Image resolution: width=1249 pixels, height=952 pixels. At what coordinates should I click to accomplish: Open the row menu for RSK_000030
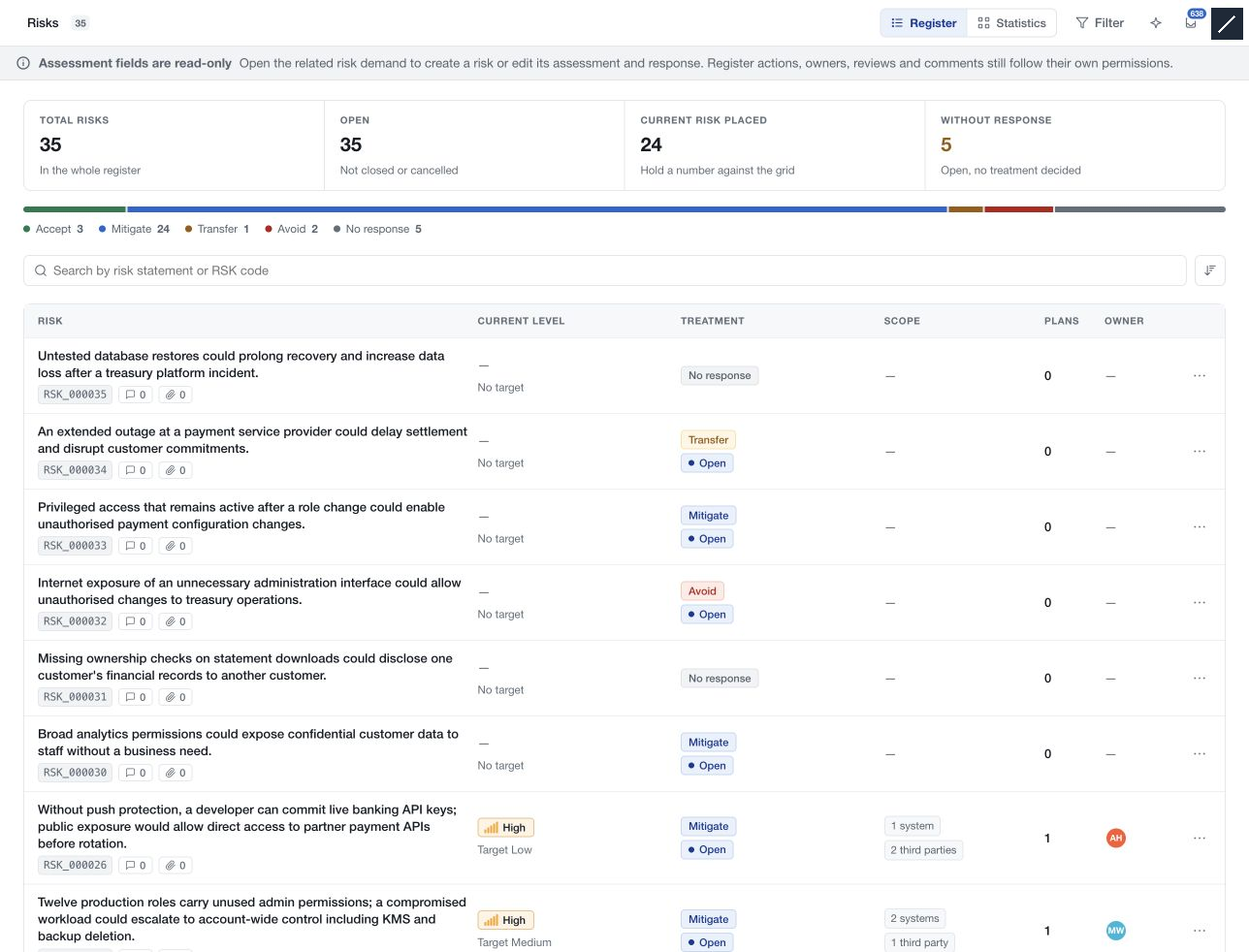(x=1200, y=754)
